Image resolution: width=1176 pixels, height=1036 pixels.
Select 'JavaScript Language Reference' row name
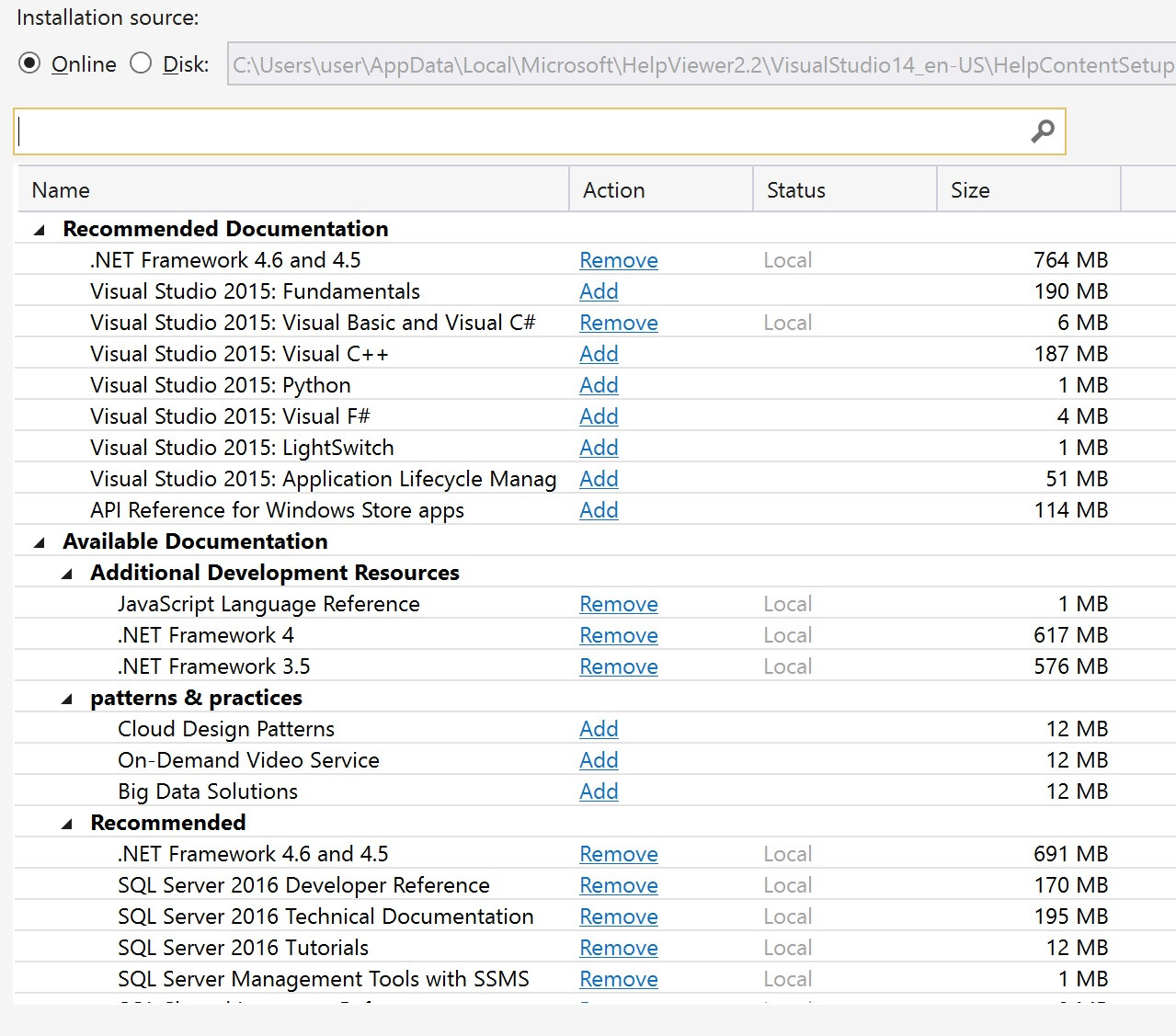(x=268, y=604)
